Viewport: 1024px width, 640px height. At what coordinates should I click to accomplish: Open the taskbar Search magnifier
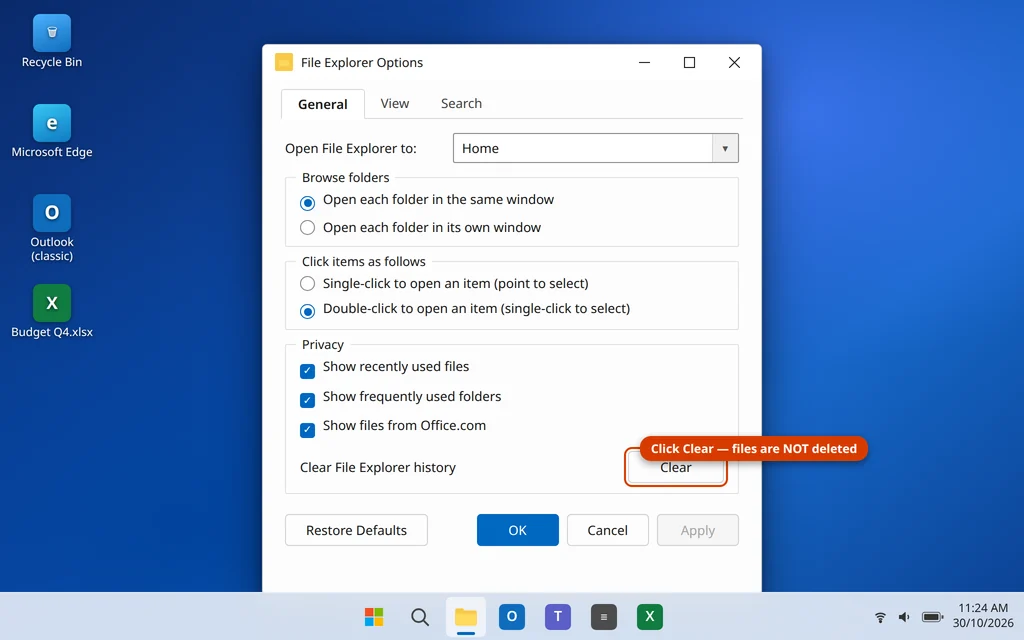click(x=420, y=616)
